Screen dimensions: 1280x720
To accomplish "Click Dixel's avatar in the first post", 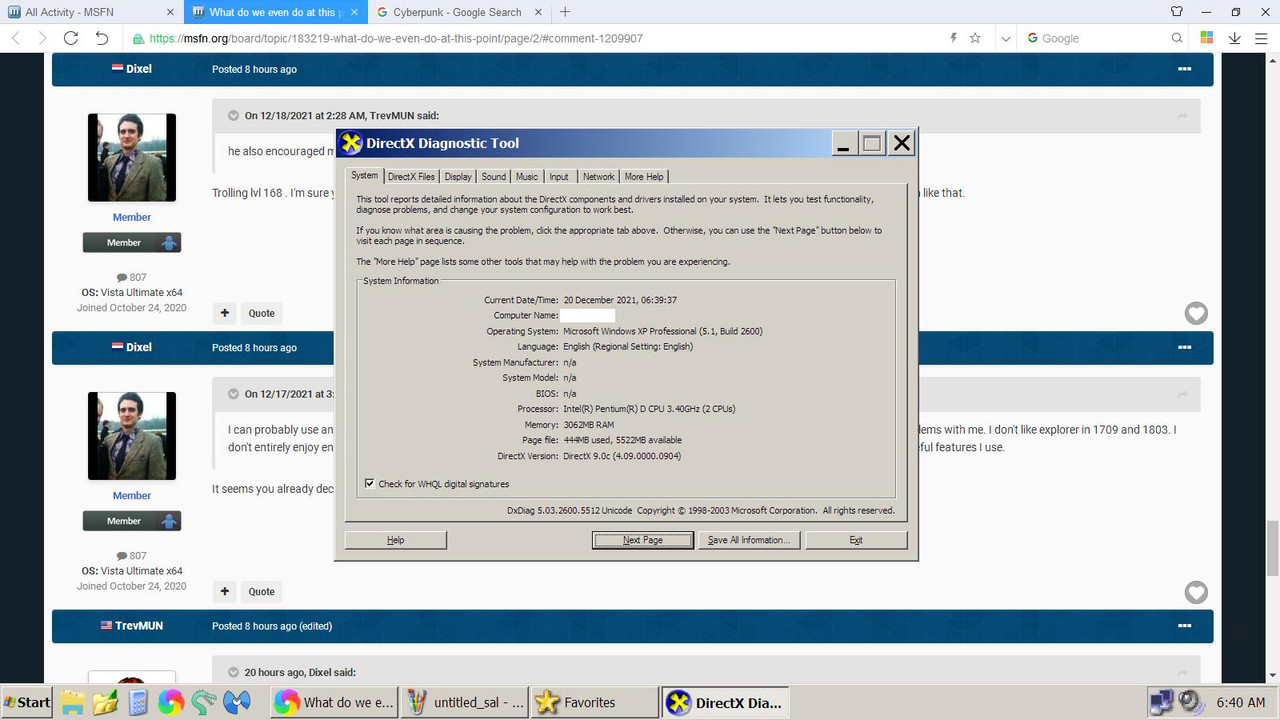I will pos(132,157).
